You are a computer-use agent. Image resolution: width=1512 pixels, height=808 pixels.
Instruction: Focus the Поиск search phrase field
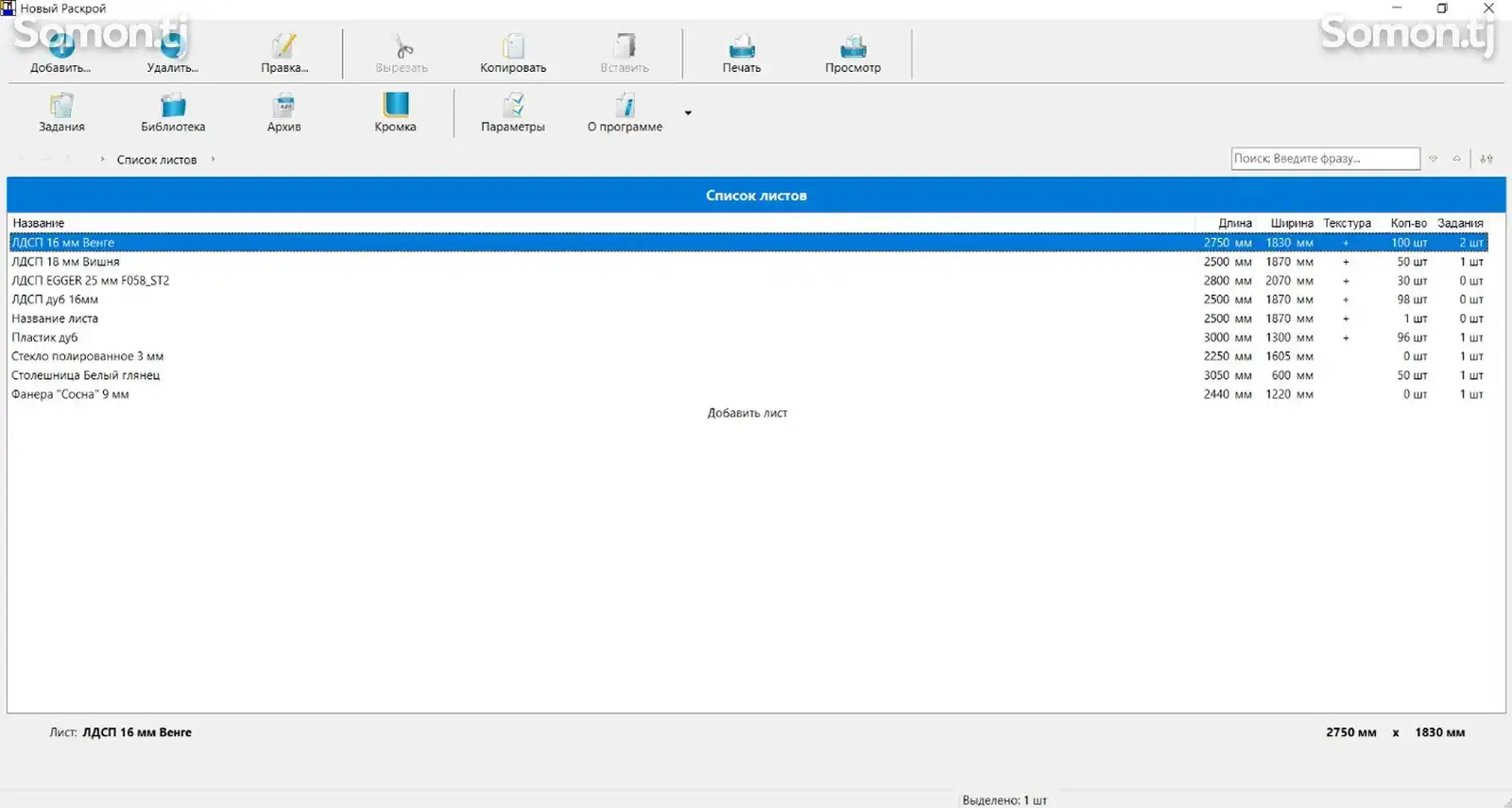coord(1325,159)
